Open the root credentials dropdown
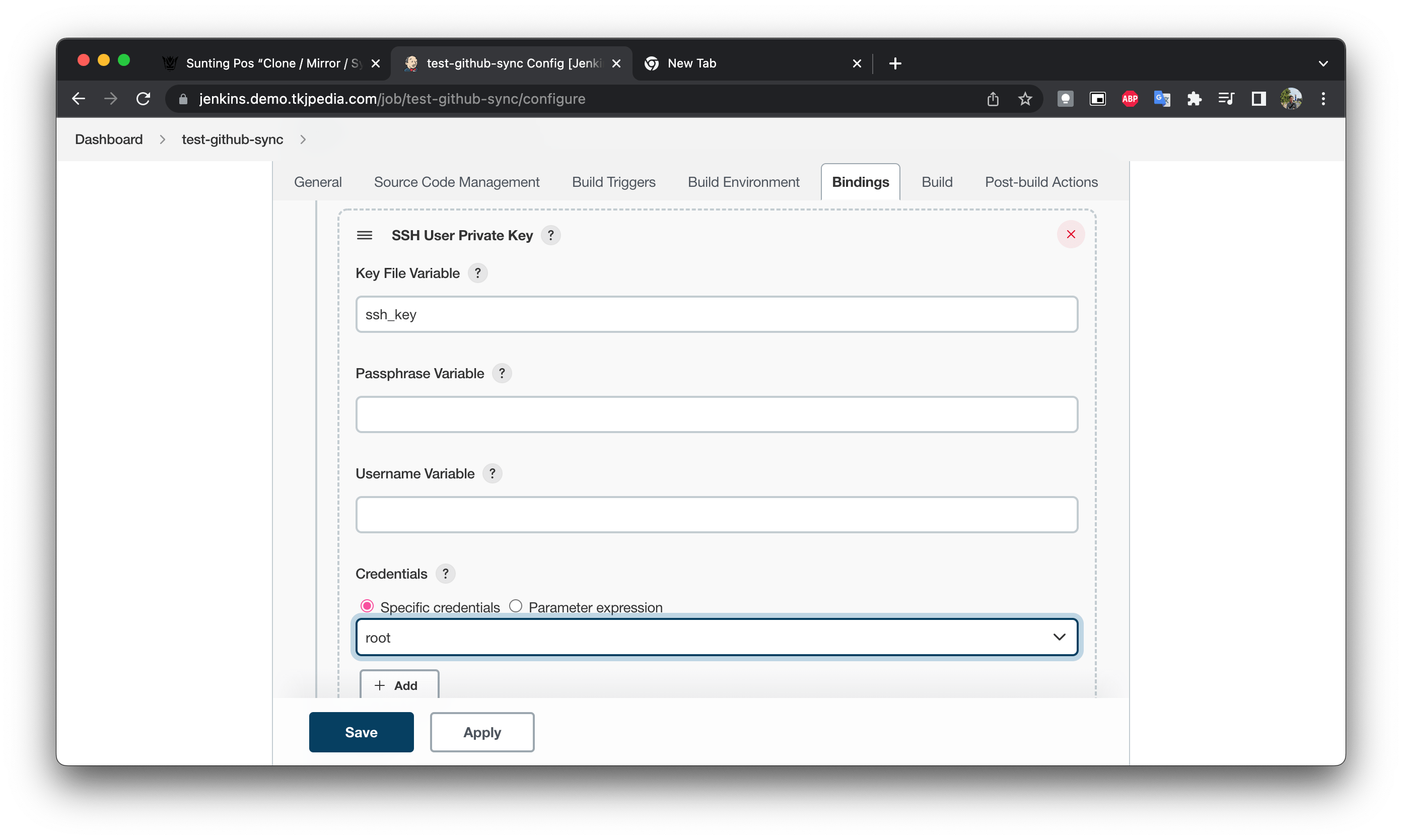1402x840 pixels. [x=716, y=638]
